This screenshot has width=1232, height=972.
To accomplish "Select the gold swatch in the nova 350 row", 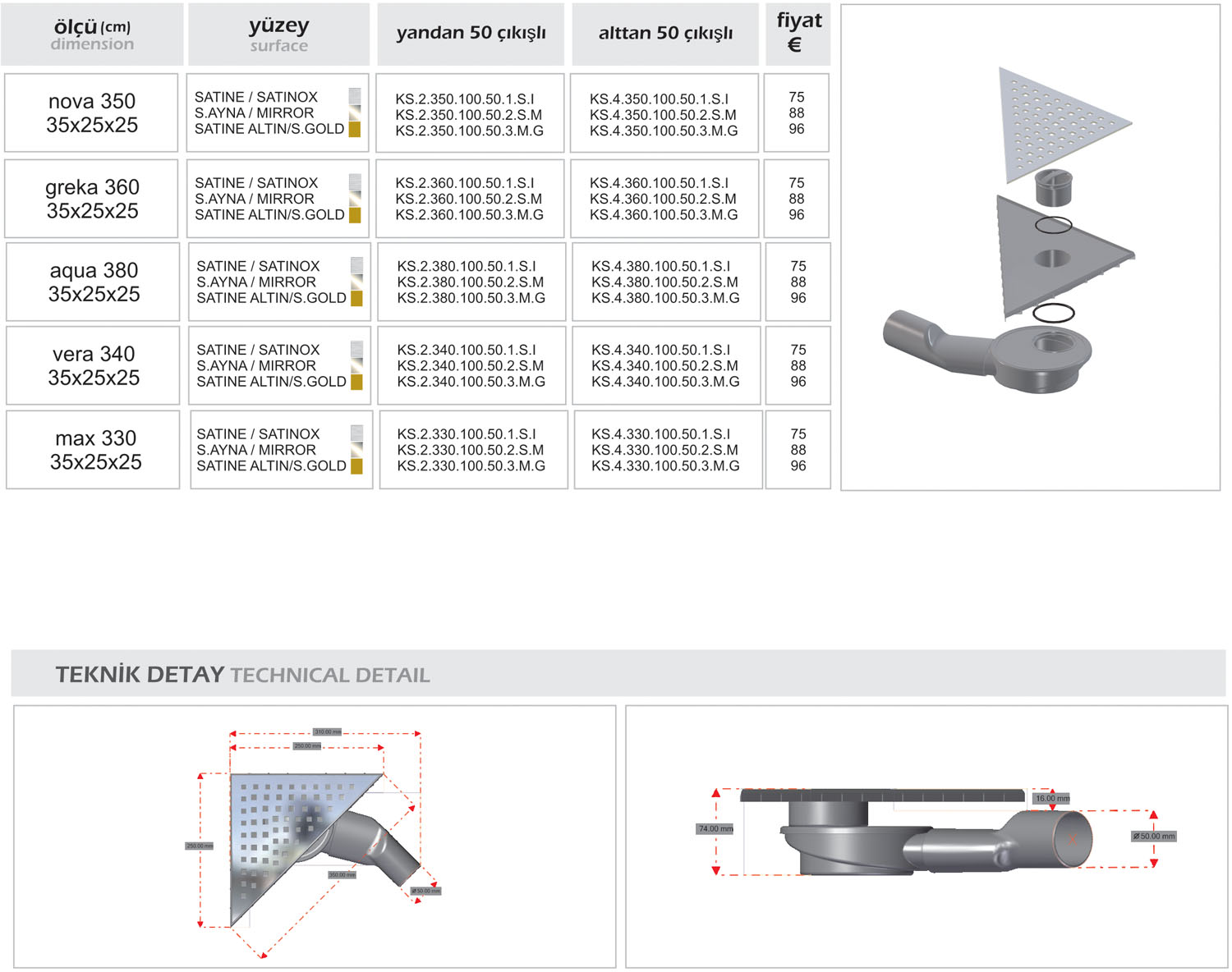I will tap(355, 130).
